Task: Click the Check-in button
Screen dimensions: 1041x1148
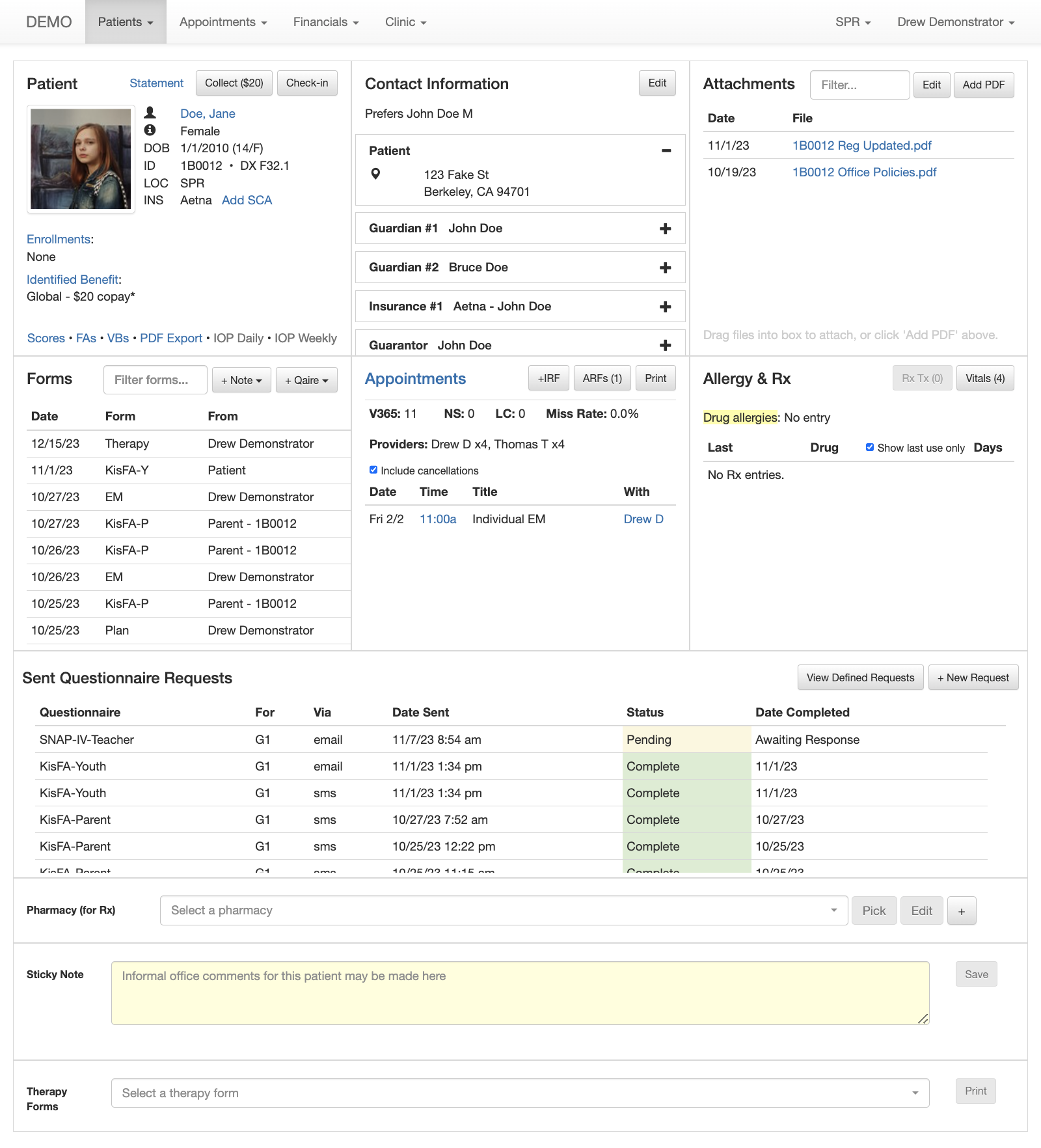Action: pos(307,83)
